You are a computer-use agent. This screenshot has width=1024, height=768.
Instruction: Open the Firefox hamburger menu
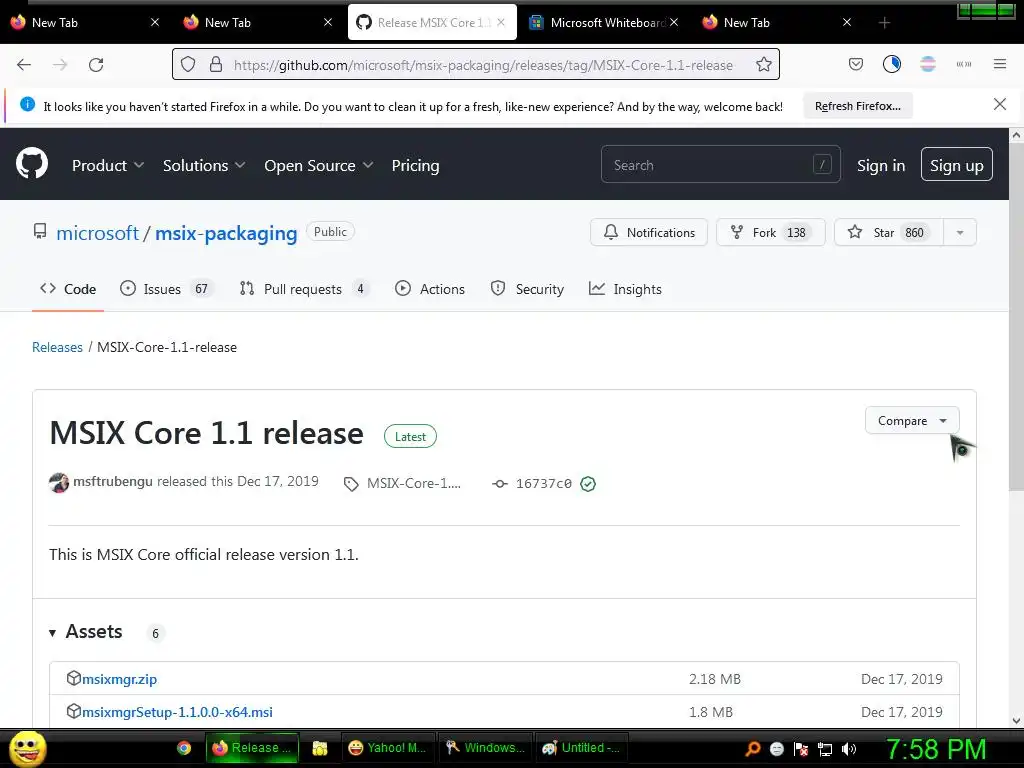pos(1000,64)
